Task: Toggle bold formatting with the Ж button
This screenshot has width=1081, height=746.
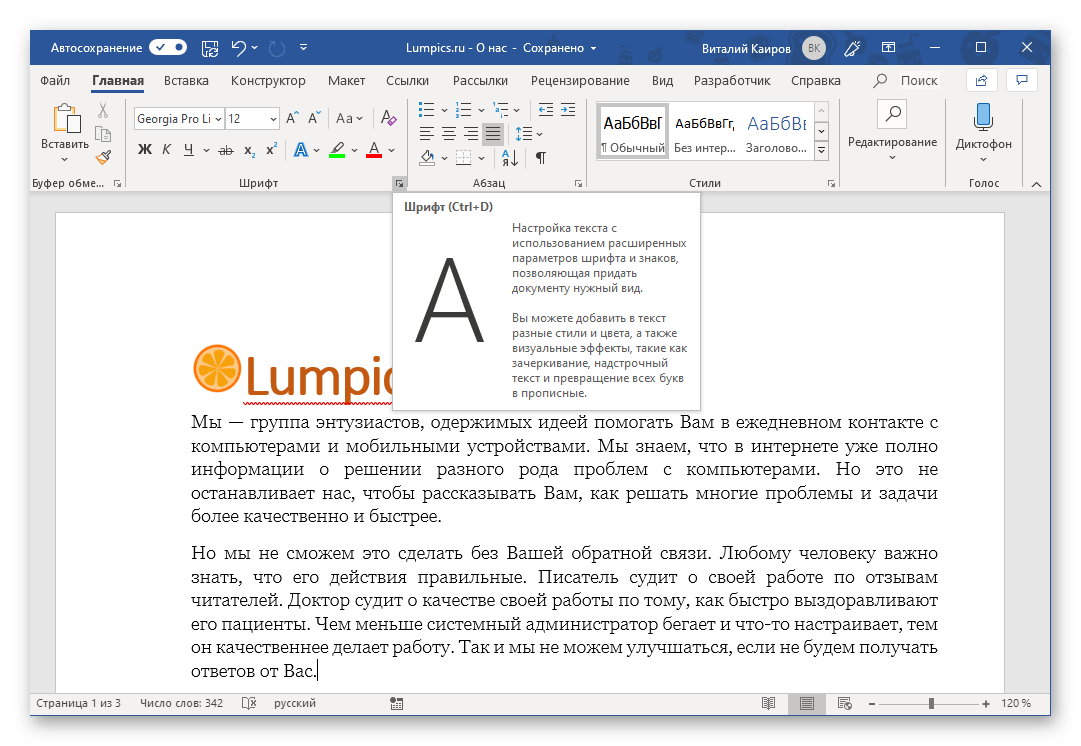Action: [144, 150]
